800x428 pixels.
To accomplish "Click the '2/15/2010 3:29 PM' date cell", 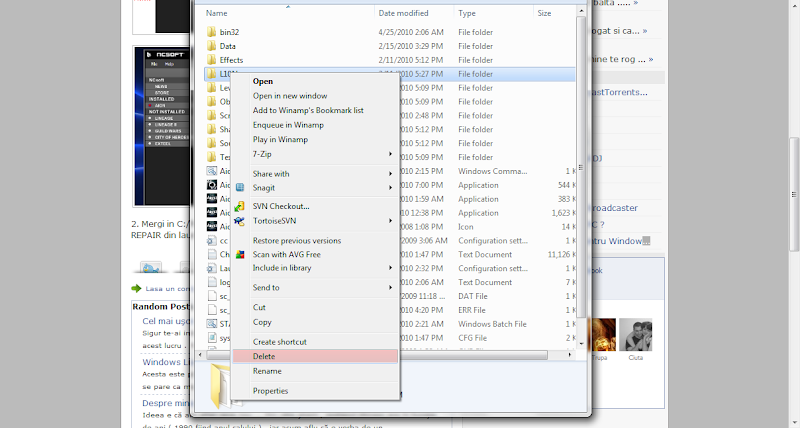I will pos(411,46).
